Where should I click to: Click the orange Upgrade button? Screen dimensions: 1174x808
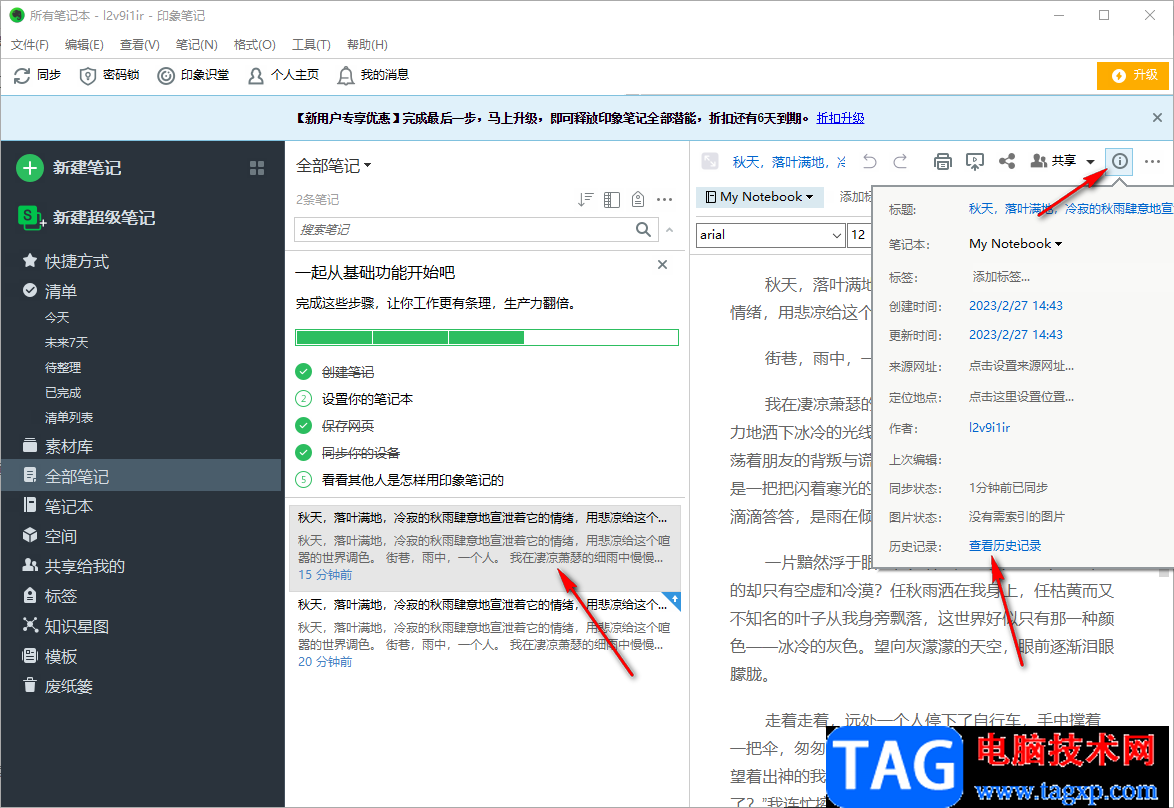coord(1132,75)
